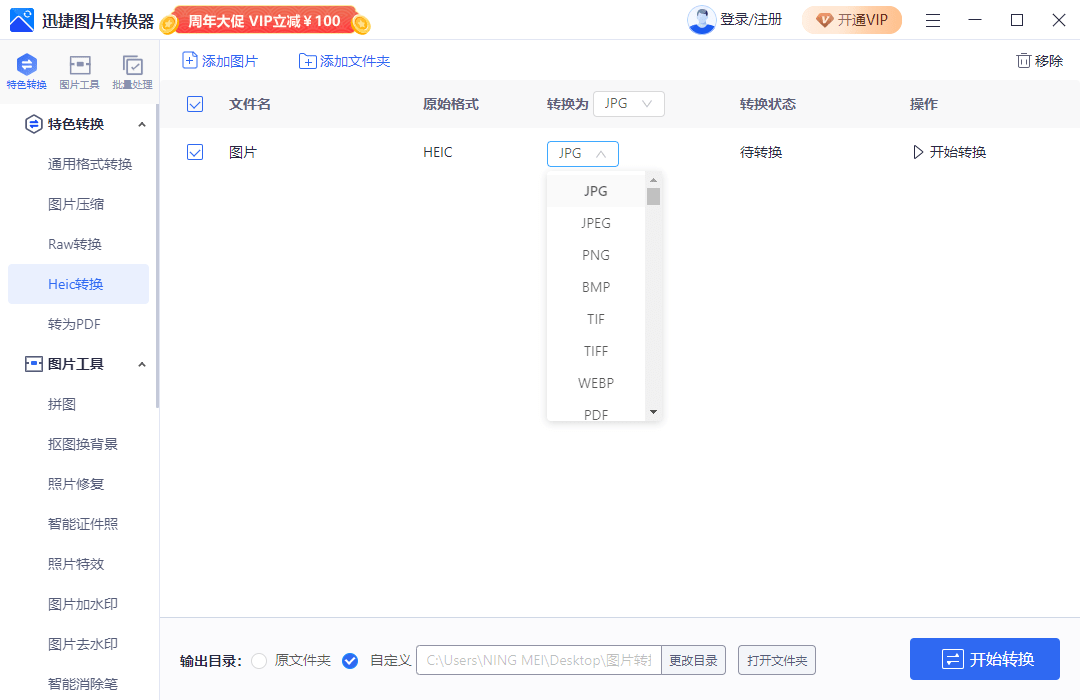
Task: Collapse the 特色转换 sidebar section
Action: point(142,125)
